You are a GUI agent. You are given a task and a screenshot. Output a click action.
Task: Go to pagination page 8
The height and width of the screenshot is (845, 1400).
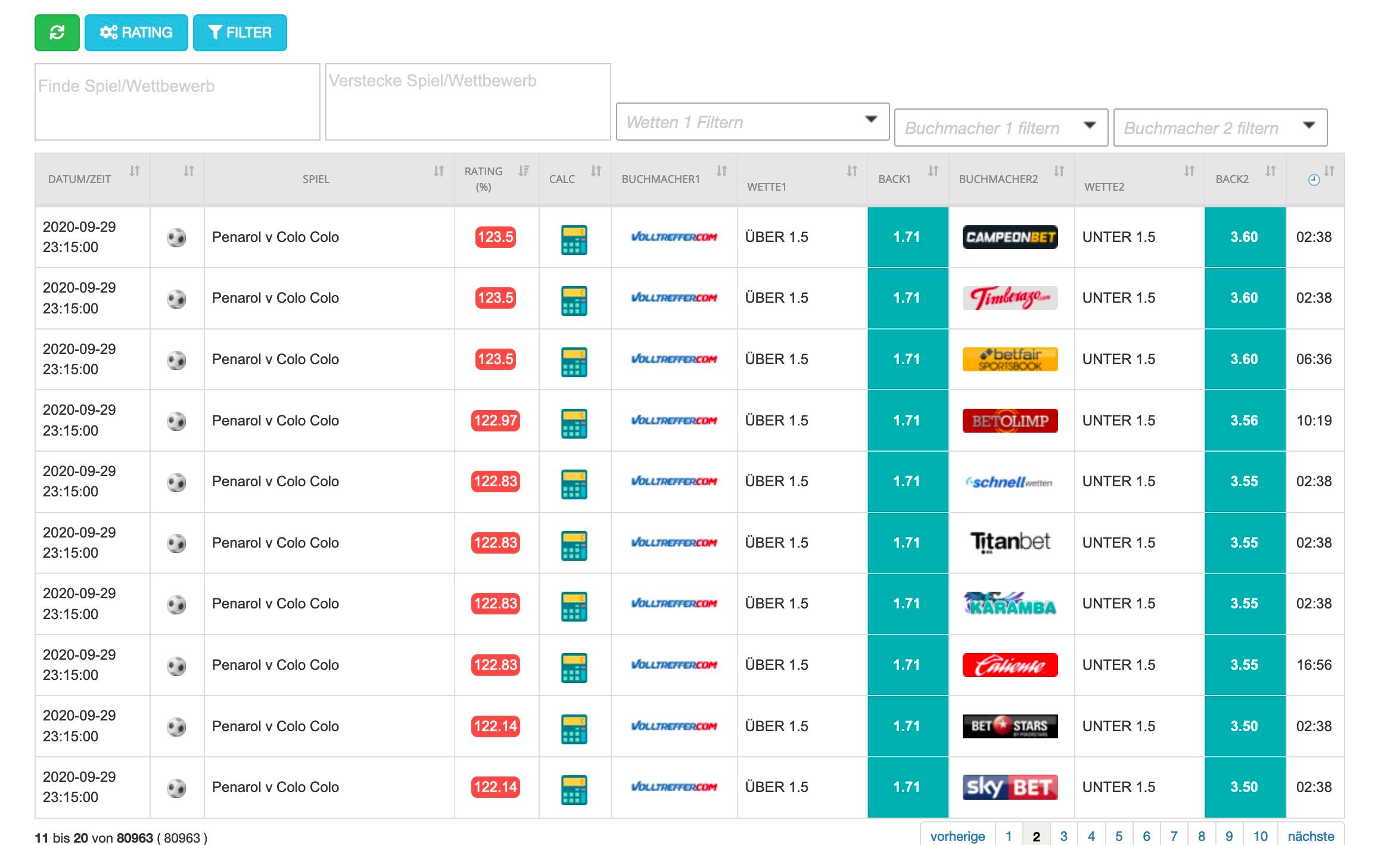pyautogui.click(x=1202, y=836)
